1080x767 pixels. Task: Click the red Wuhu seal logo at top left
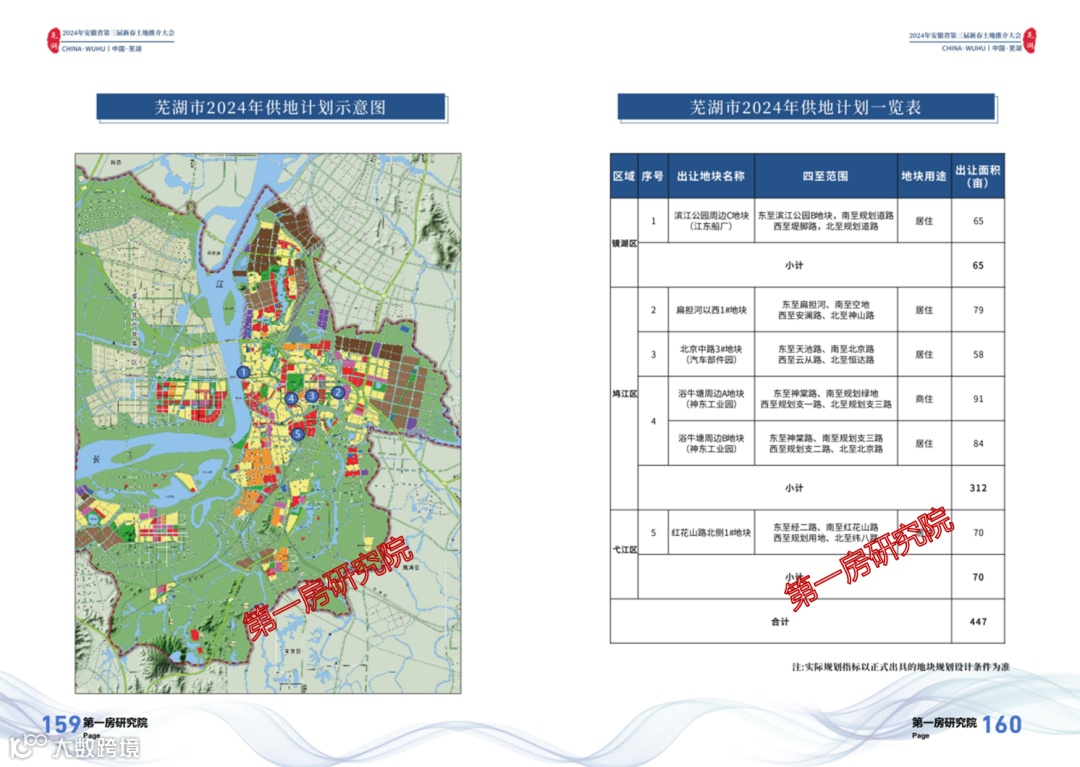tap(53, 41)
